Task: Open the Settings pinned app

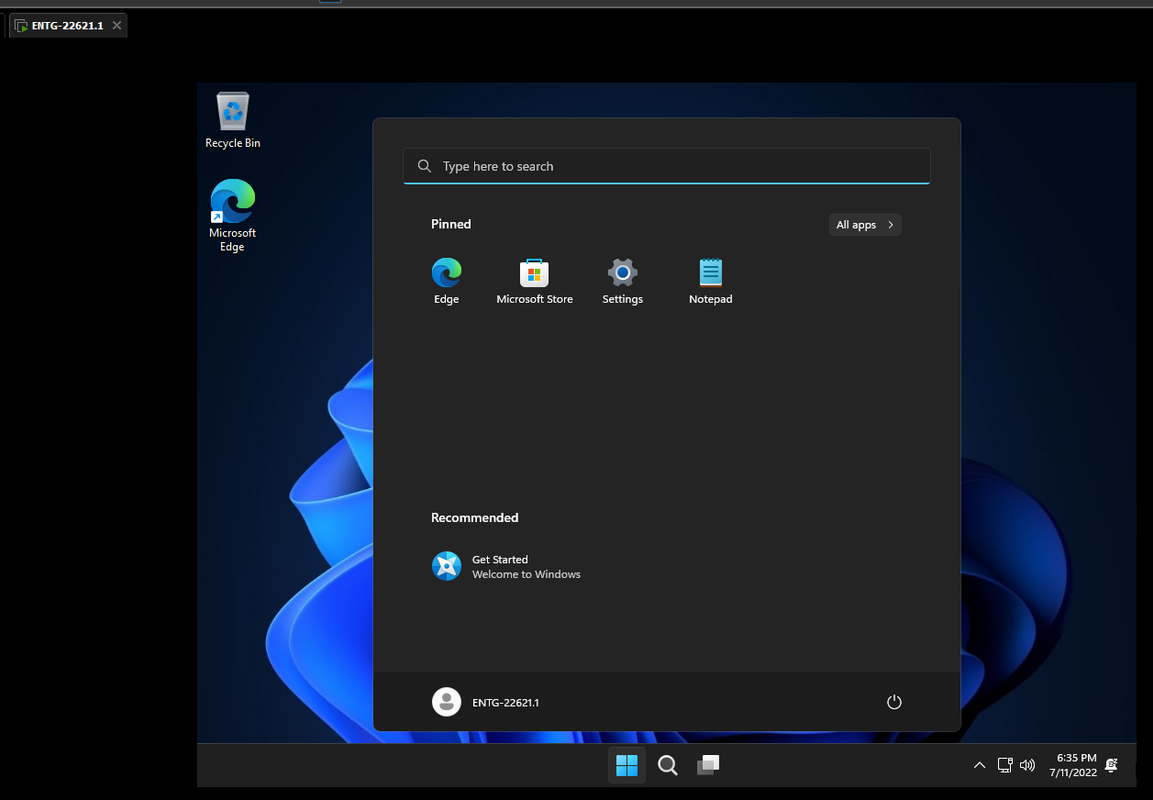Action: pos(622,281)
